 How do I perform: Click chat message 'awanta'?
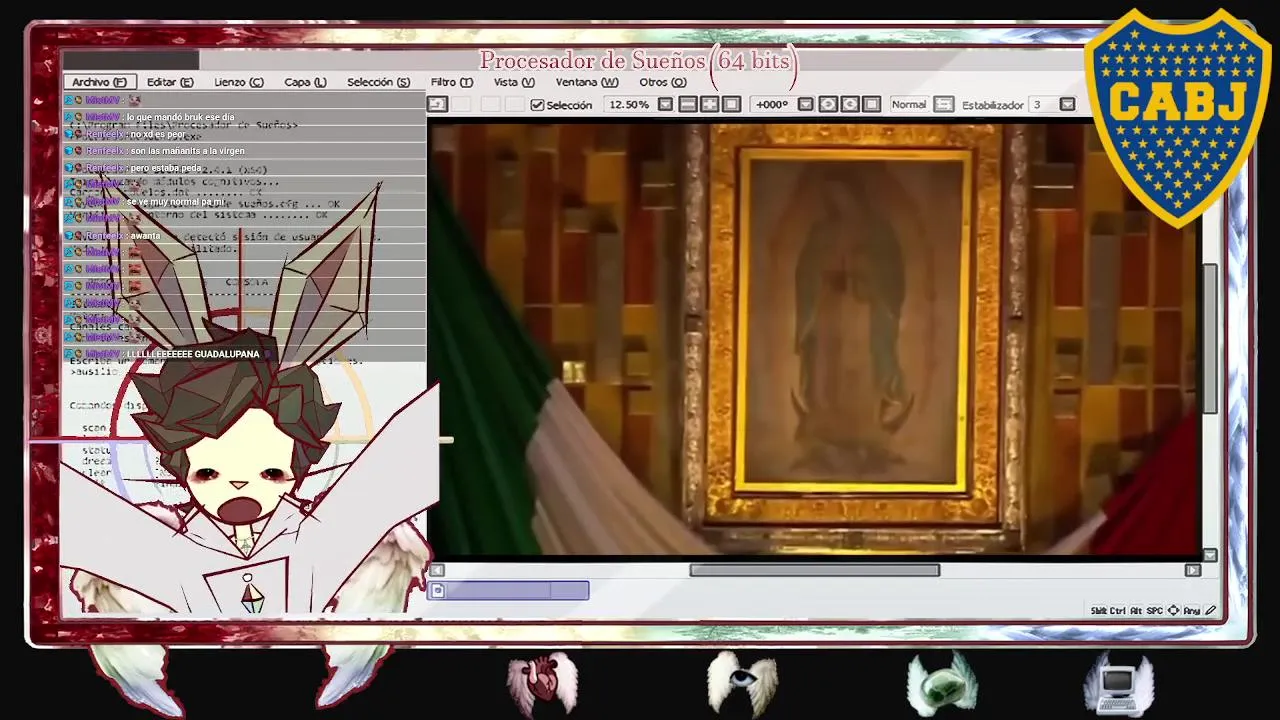tap(145, 236)
